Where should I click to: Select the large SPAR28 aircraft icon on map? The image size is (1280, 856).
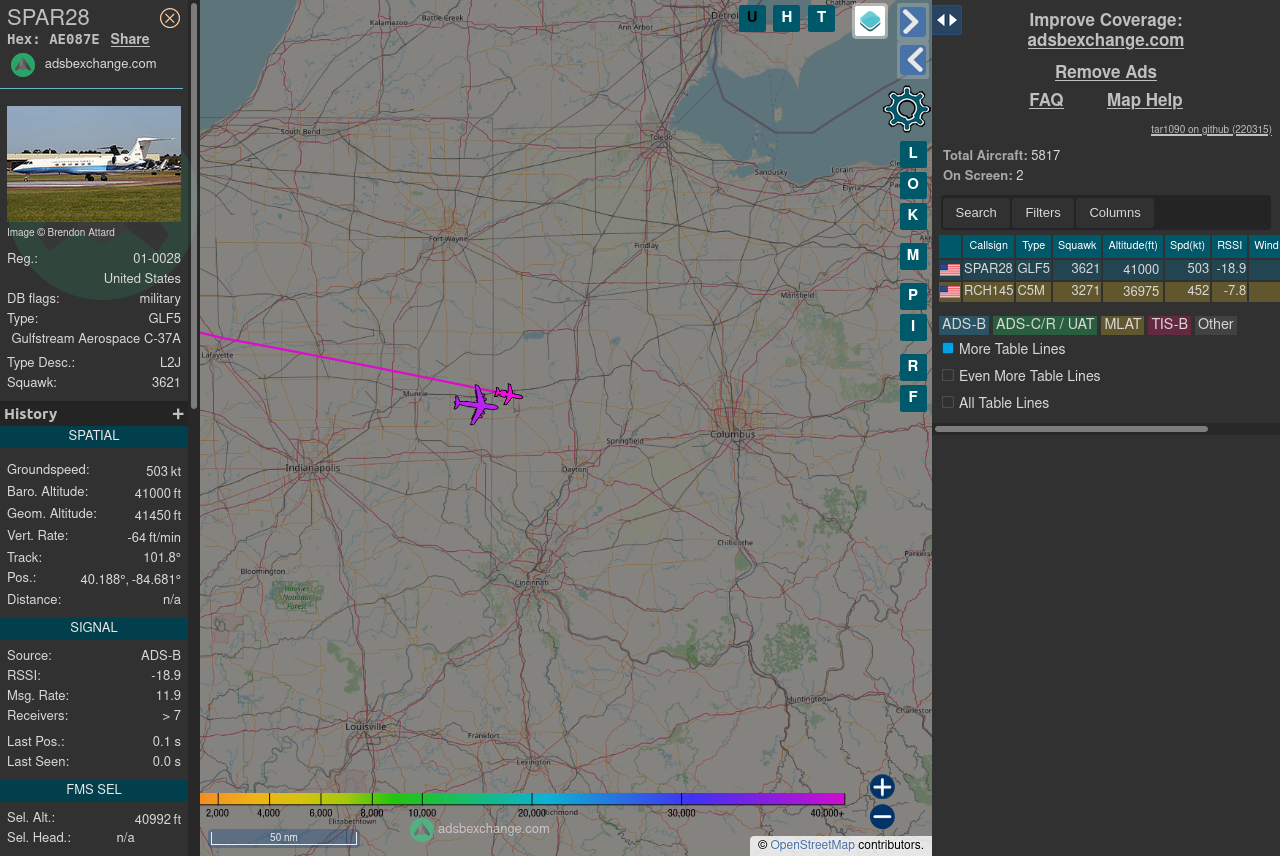tap(476, 405)
